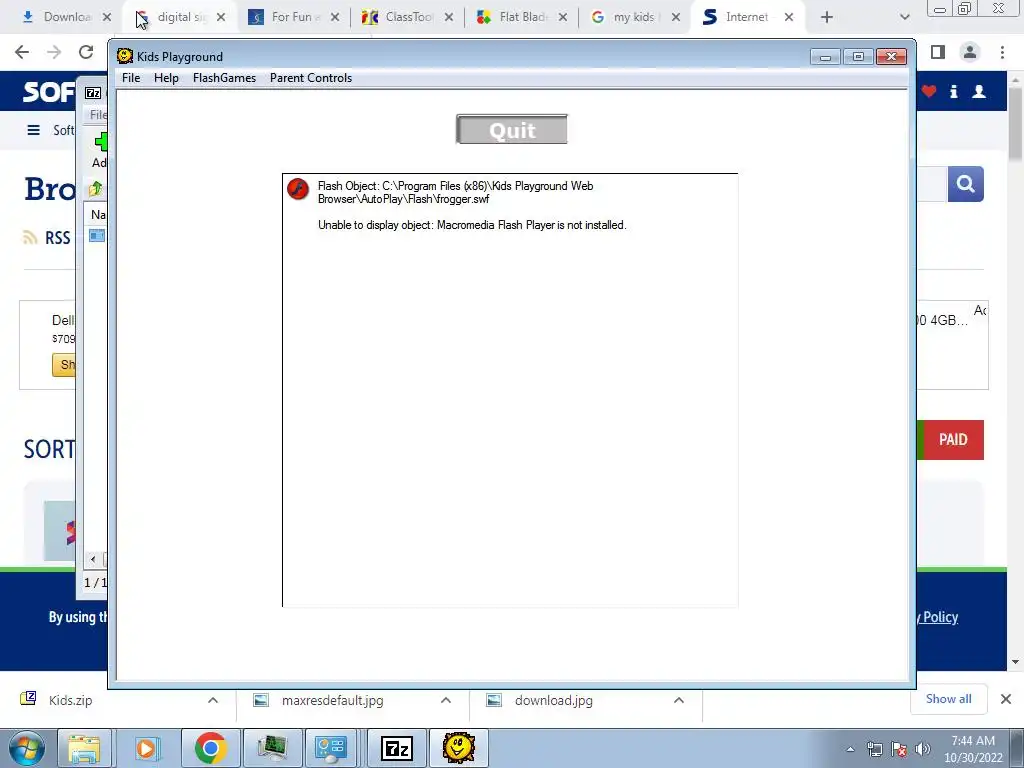Open the Chrome profile avatar

pyautogui.click(x=970, y=52)
